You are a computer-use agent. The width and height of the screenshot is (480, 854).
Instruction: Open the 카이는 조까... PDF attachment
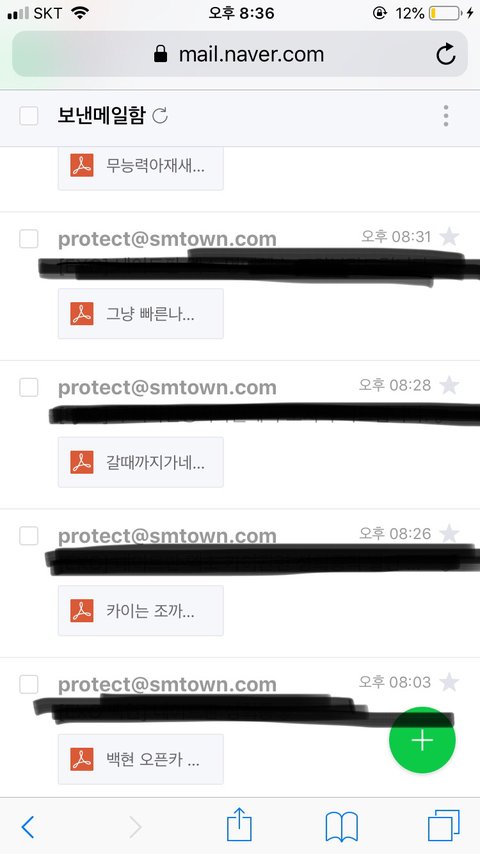click(141, 611)
